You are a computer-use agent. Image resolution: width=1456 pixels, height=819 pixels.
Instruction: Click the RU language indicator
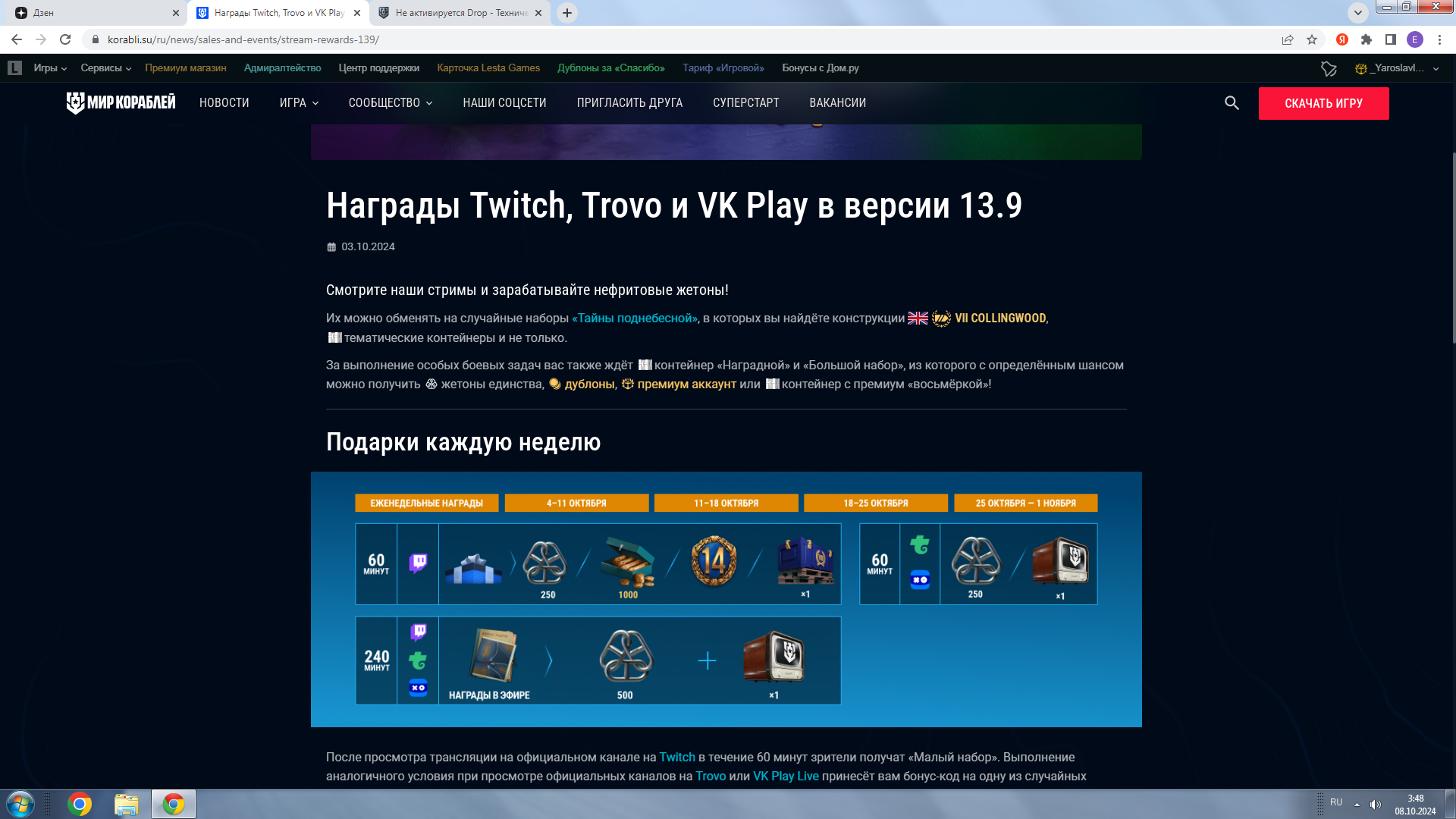[1336, 802]
